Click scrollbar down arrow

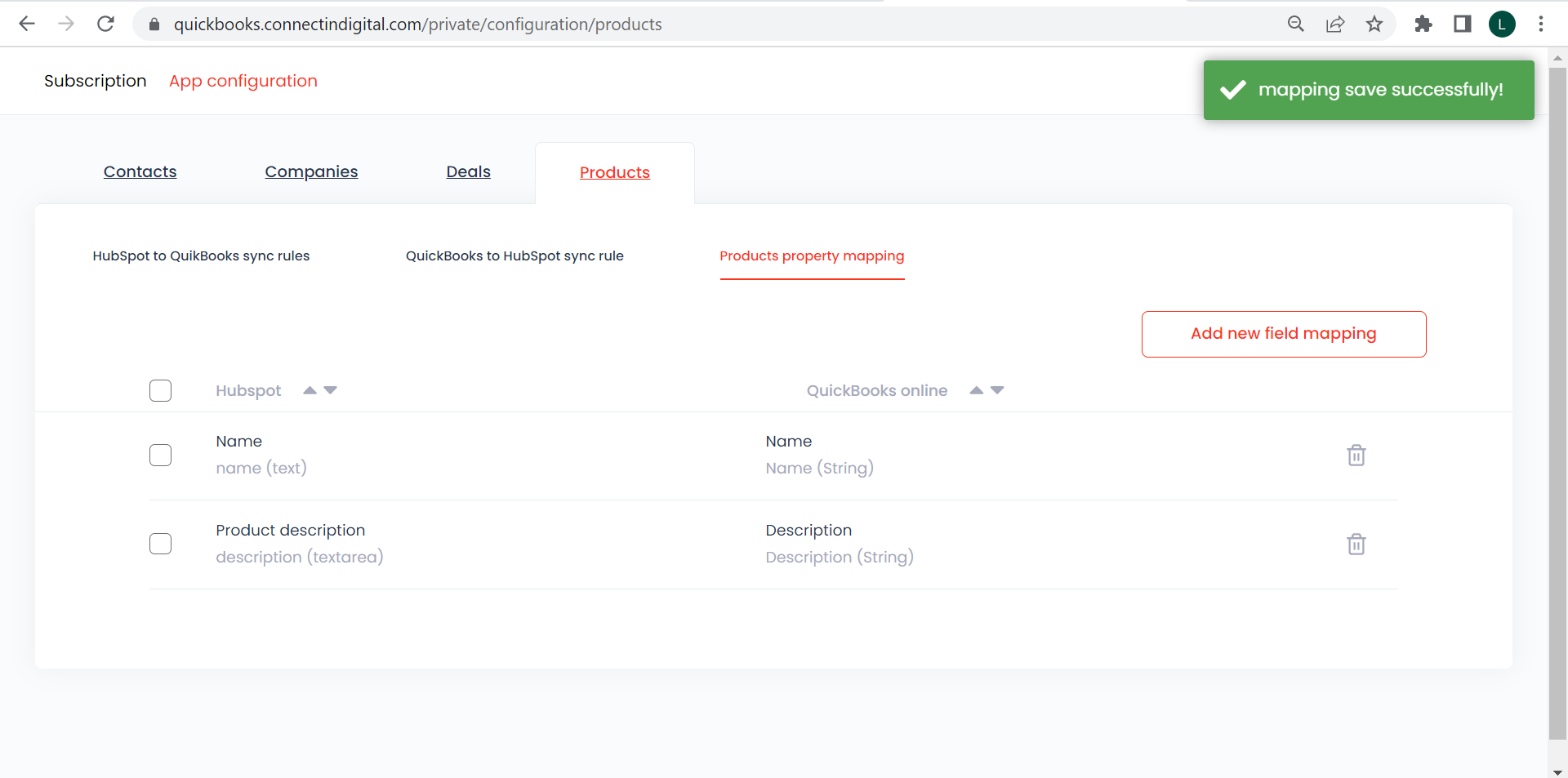click(1557, 771)
